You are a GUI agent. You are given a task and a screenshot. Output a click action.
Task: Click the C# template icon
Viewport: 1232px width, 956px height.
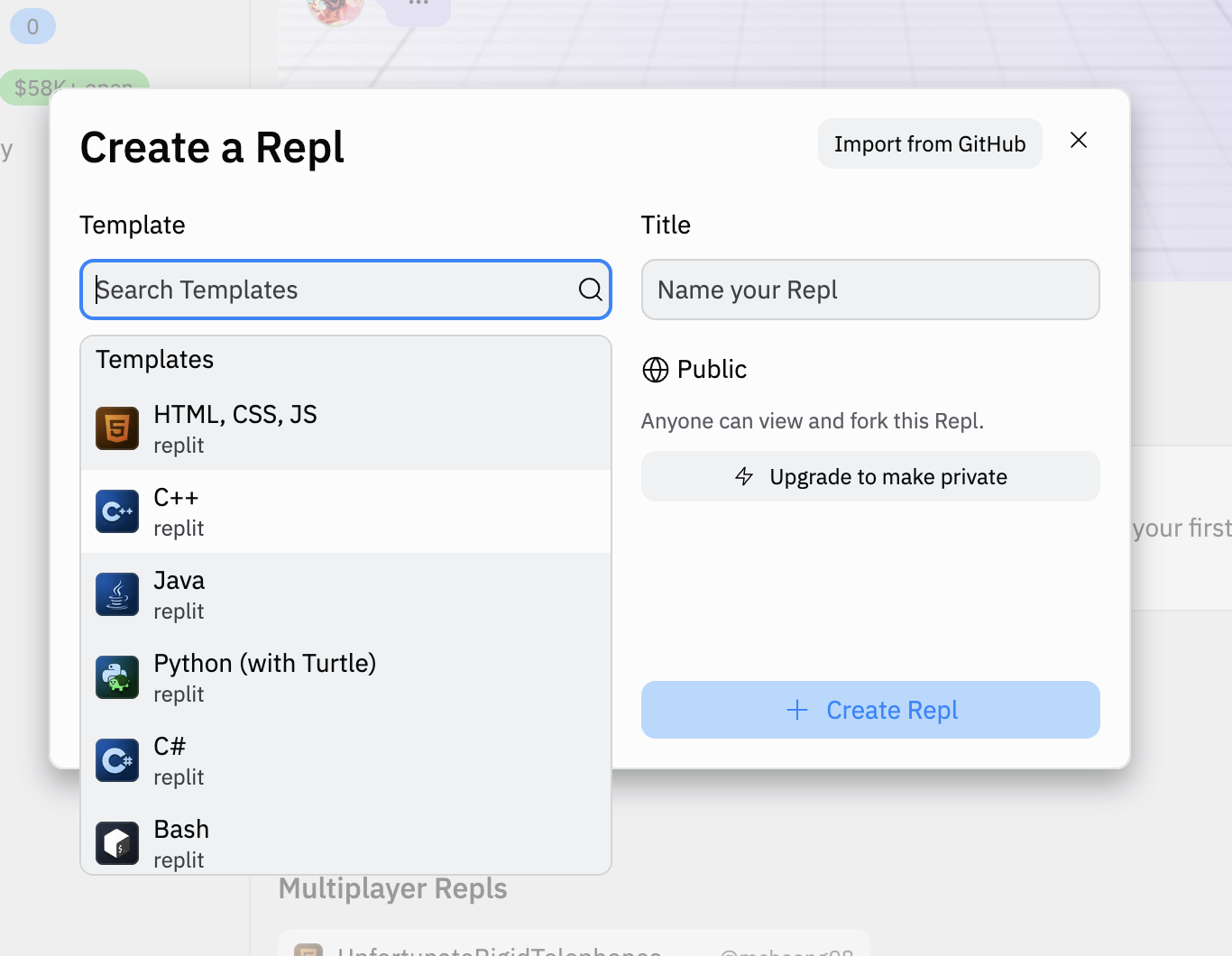click(x=117, y=760)
